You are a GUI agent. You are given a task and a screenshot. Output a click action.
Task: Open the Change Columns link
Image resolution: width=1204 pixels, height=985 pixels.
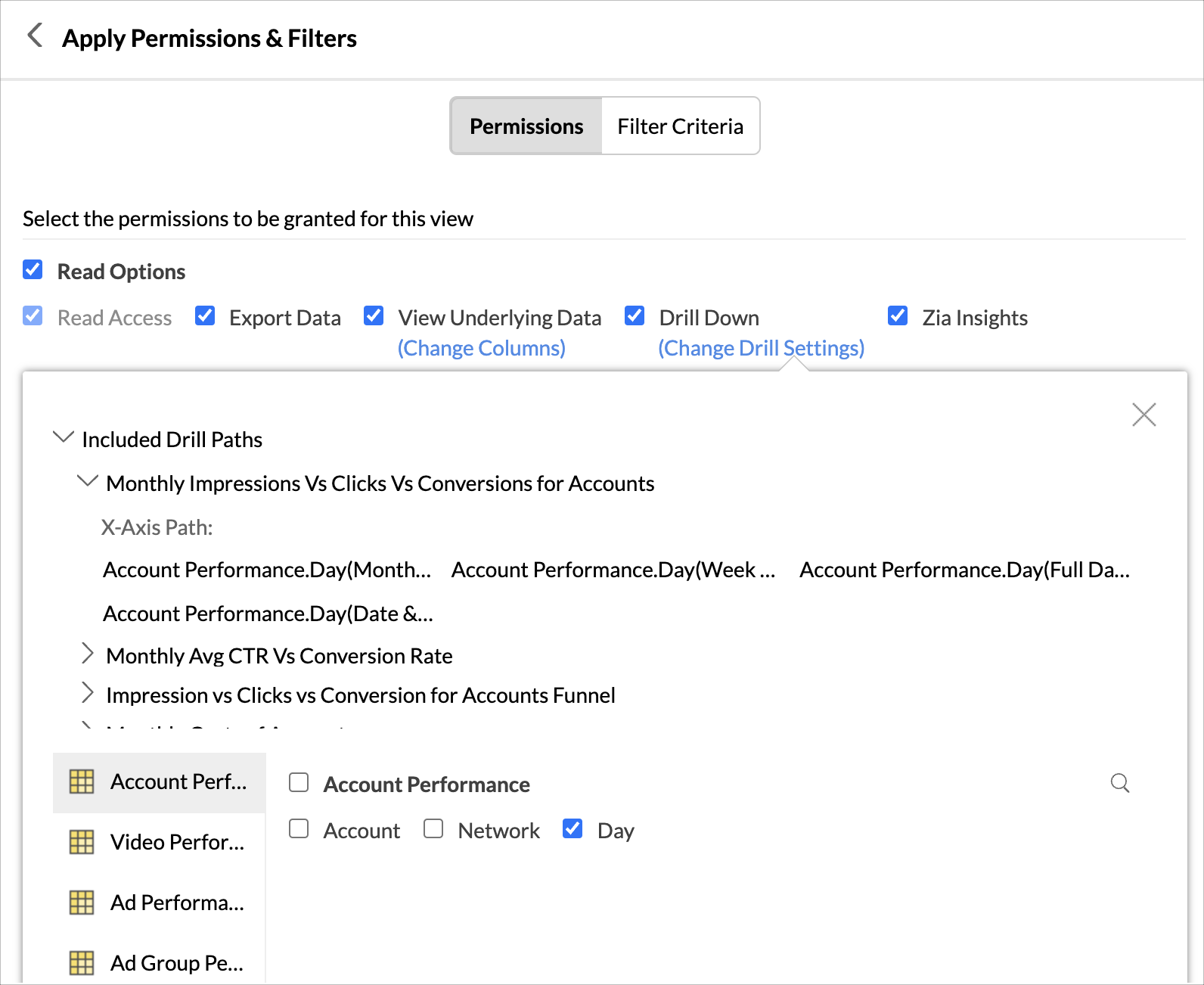click(x=482, y=348)
